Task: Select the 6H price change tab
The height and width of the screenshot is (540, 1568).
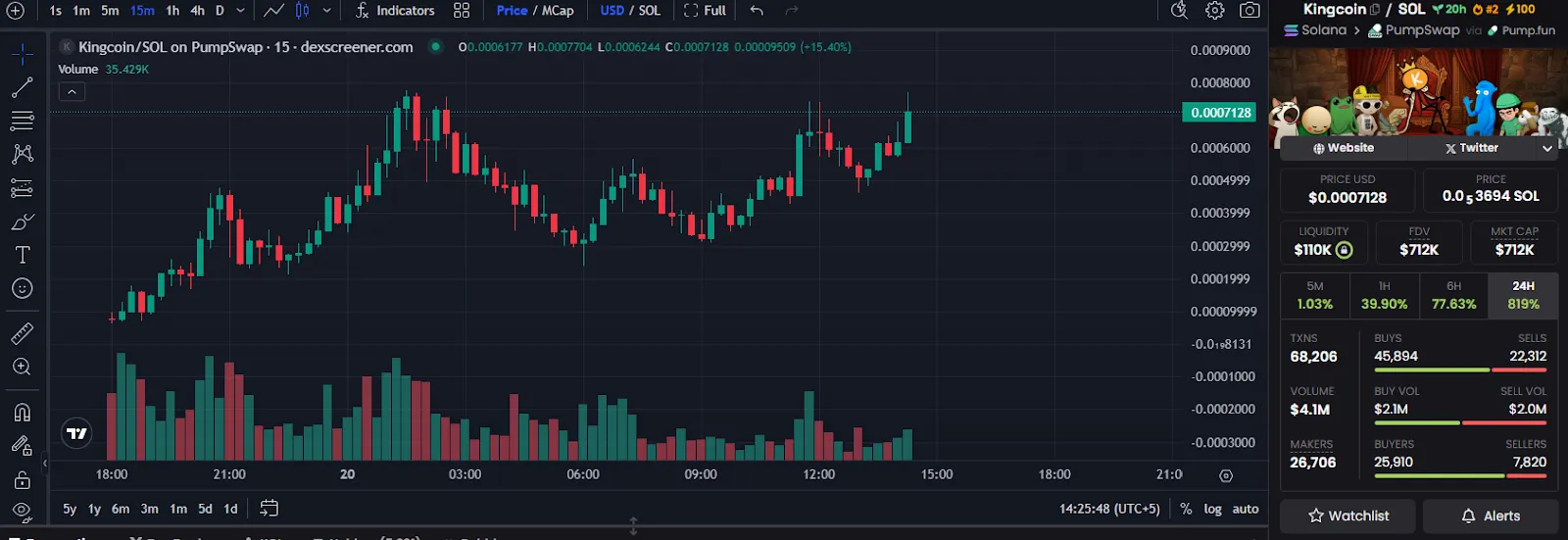Action: pyautogui.click(x=1453, y=295)
